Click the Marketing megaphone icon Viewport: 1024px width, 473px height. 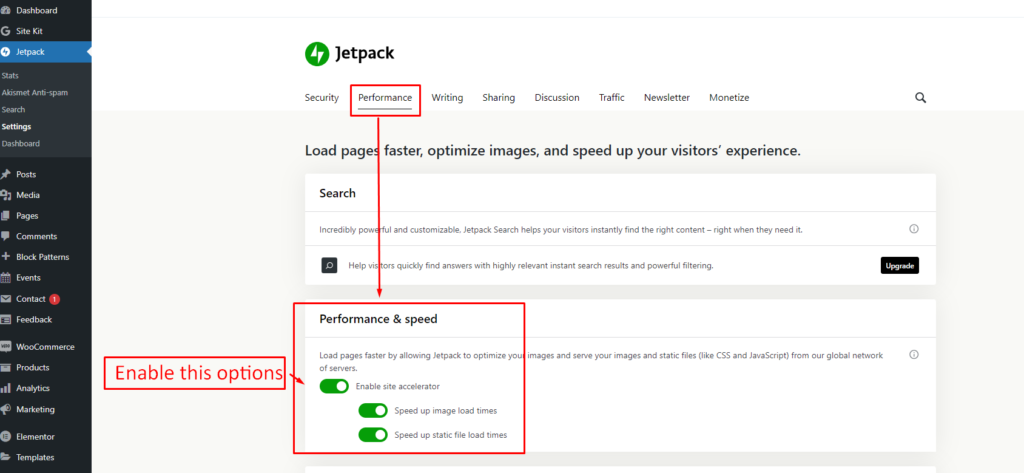click(x=5, y=410)
